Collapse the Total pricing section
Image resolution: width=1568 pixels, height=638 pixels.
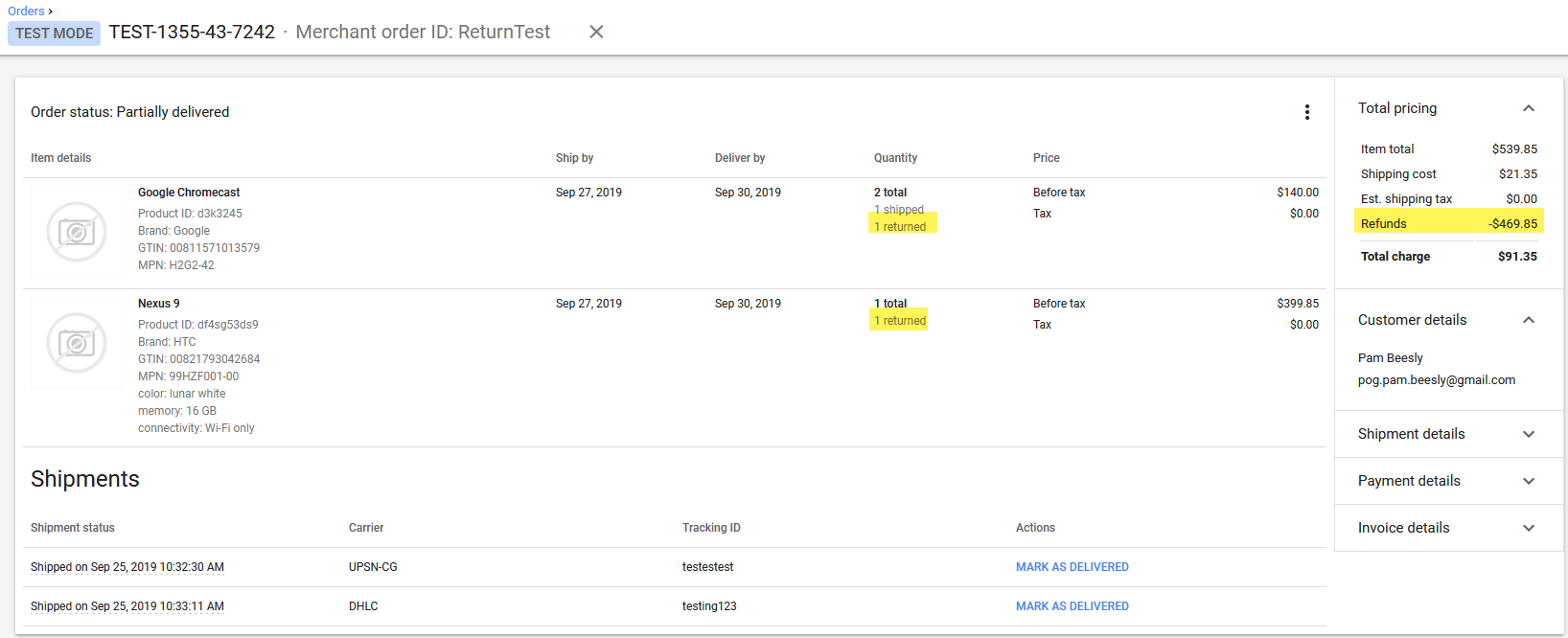[1529, 108]
